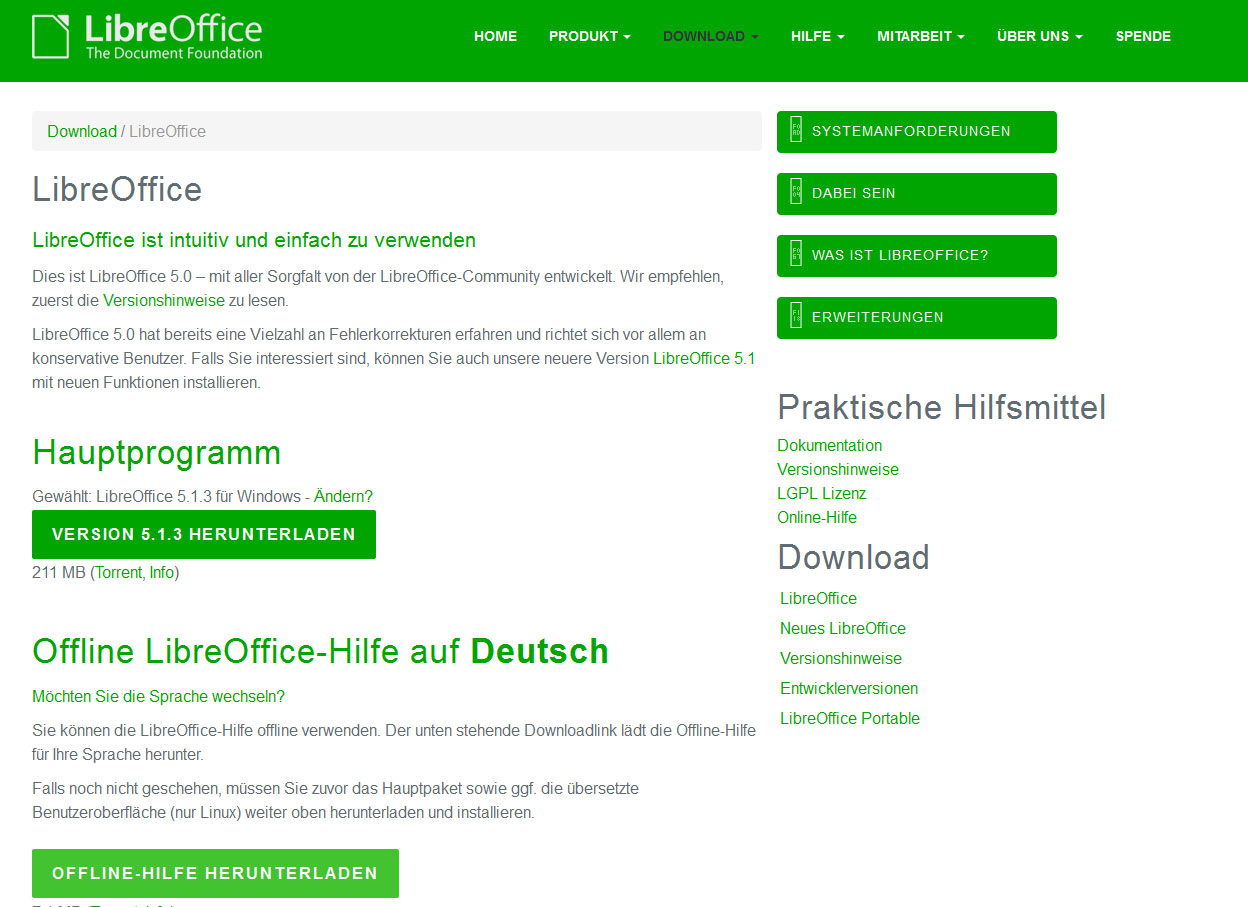Click icon on Erweiterungen button
The height and width of the screenshot is (907, 1248).
point(796,317)
